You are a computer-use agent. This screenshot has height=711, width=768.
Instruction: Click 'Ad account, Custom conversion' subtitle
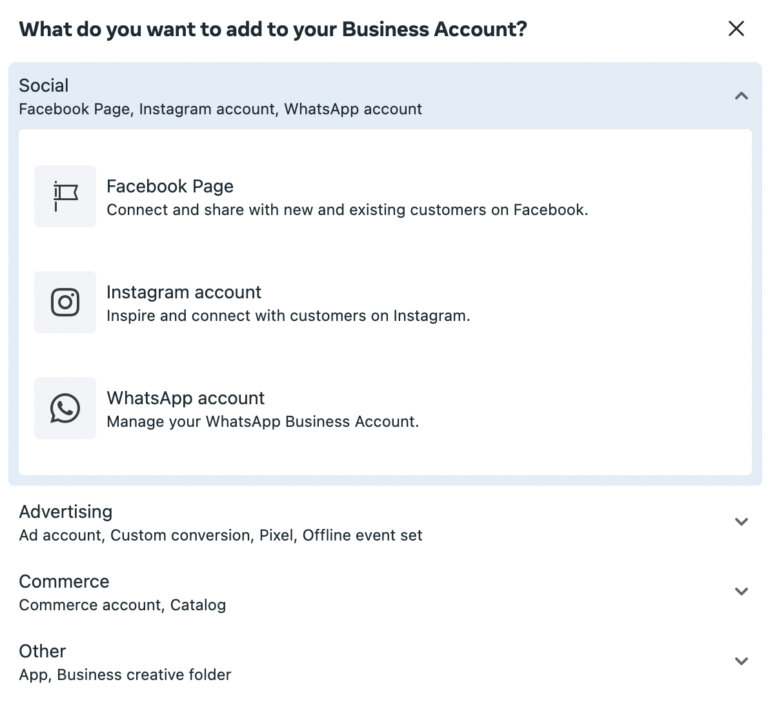[220, 535]
